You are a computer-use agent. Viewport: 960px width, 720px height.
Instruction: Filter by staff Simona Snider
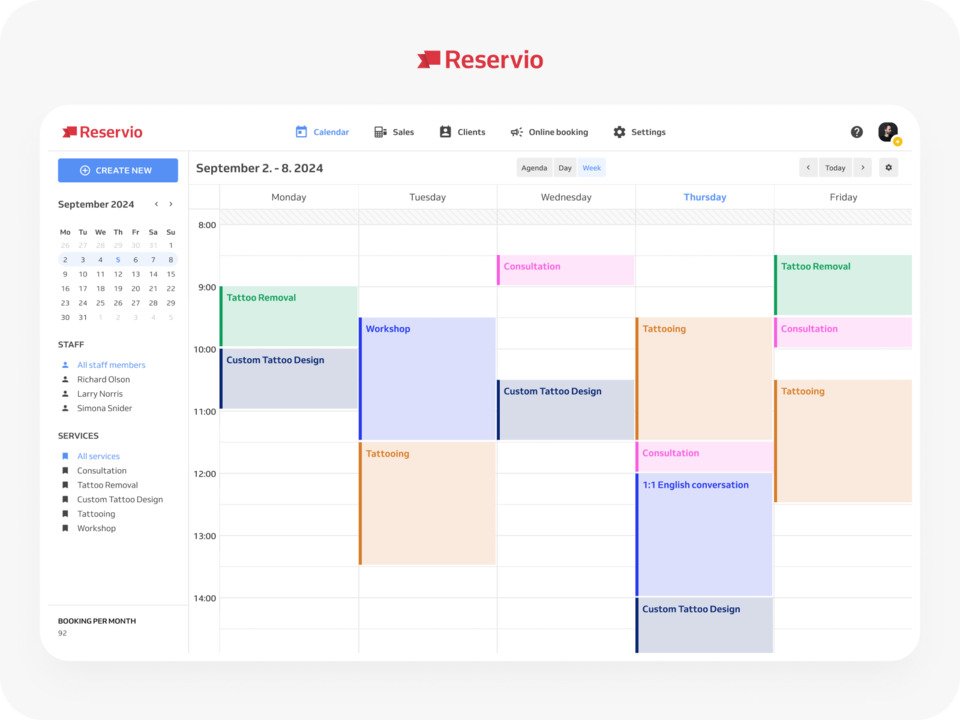tap(104, 408)
